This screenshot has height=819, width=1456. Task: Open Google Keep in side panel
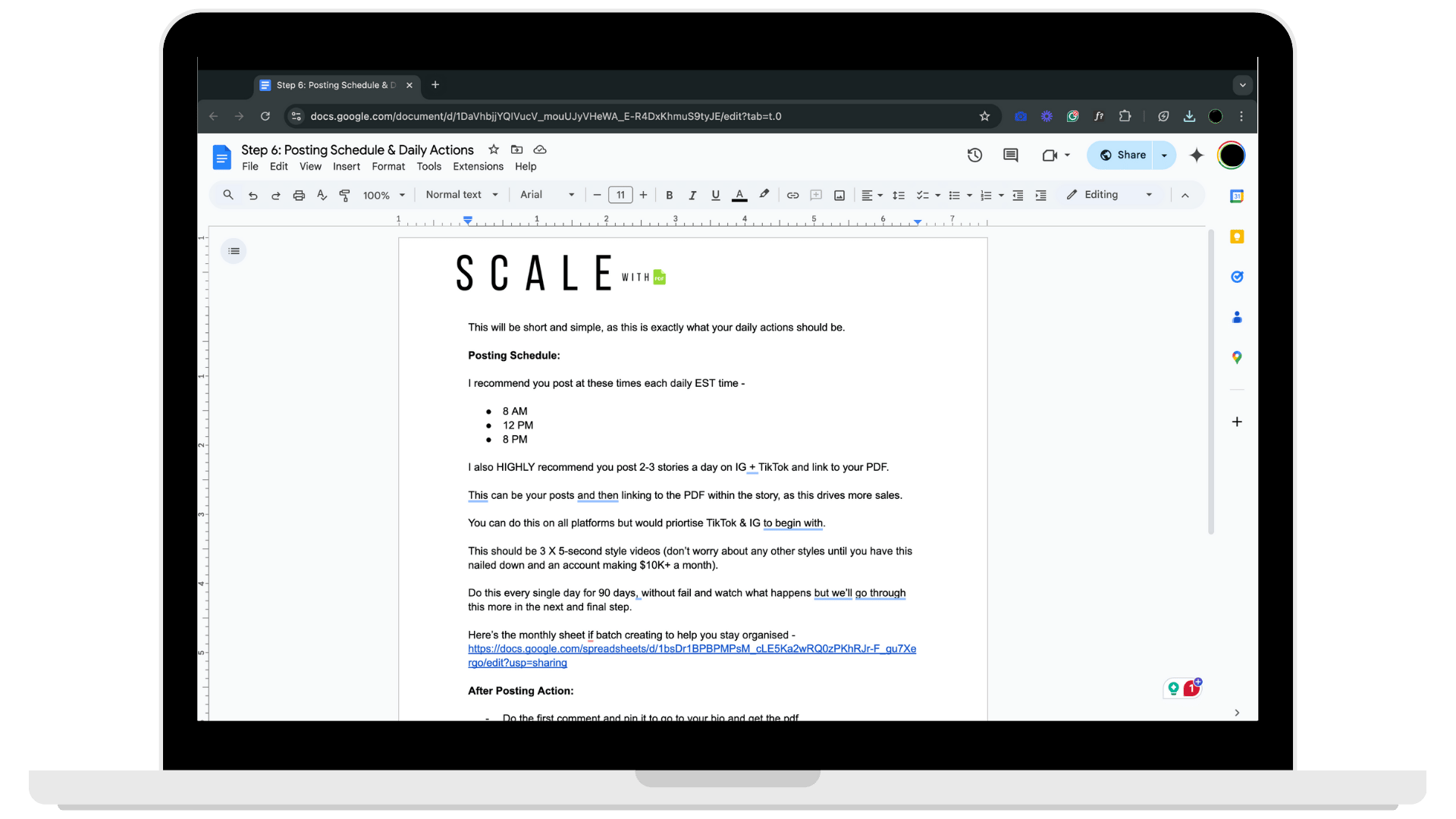pos(1237,237)
